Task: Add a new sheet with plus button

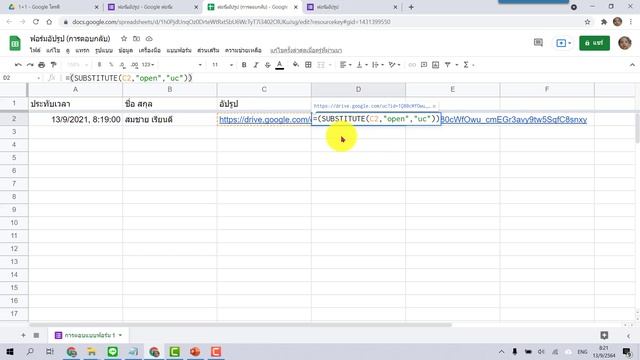Action: point(23,335)
